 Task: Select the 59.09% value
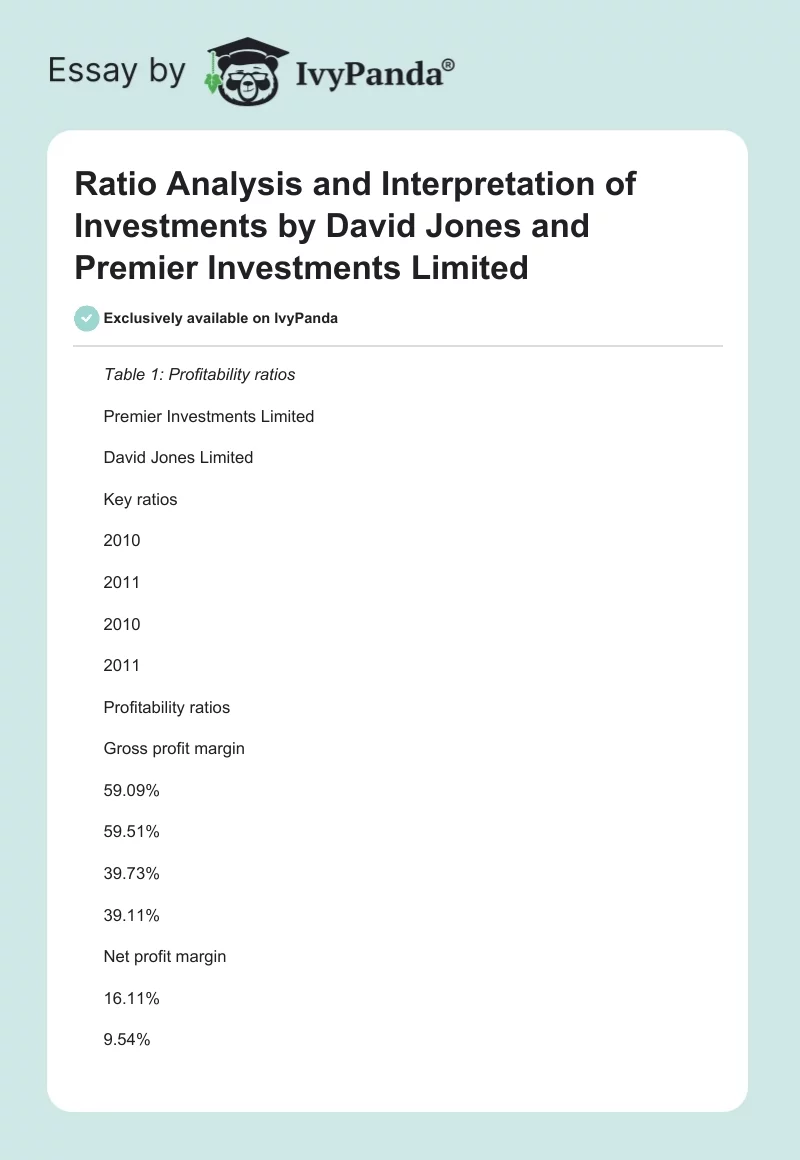click(132, 790)
